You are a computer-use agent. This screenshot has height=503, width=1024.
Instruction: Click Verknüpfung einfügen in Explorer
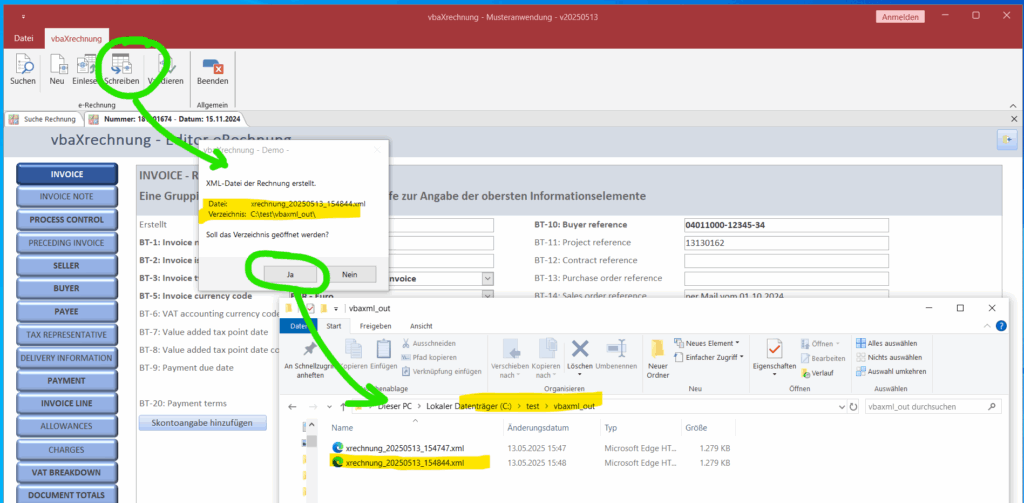[x=441, y=372]
